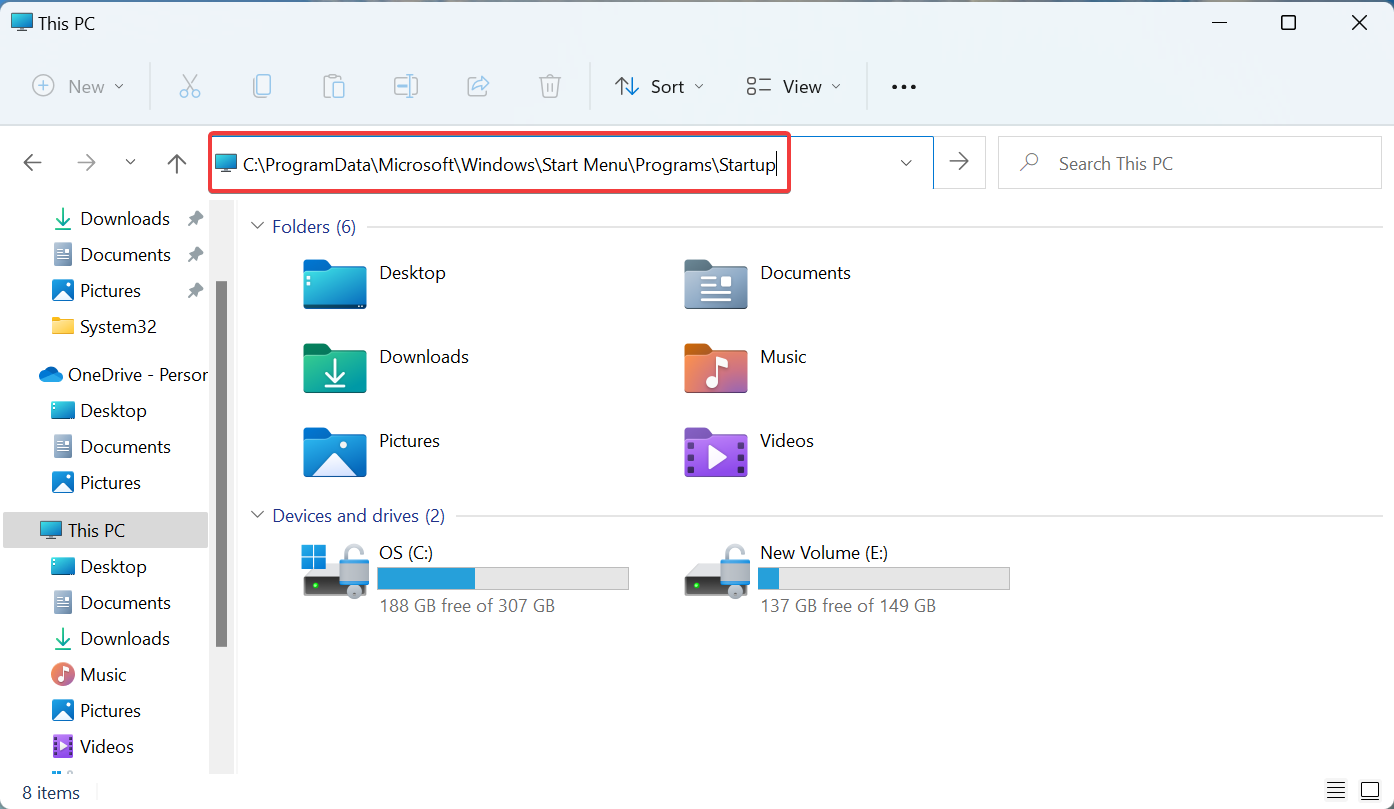
Task: Unpin Downloads from Quick Access
Action: (196, 218)
